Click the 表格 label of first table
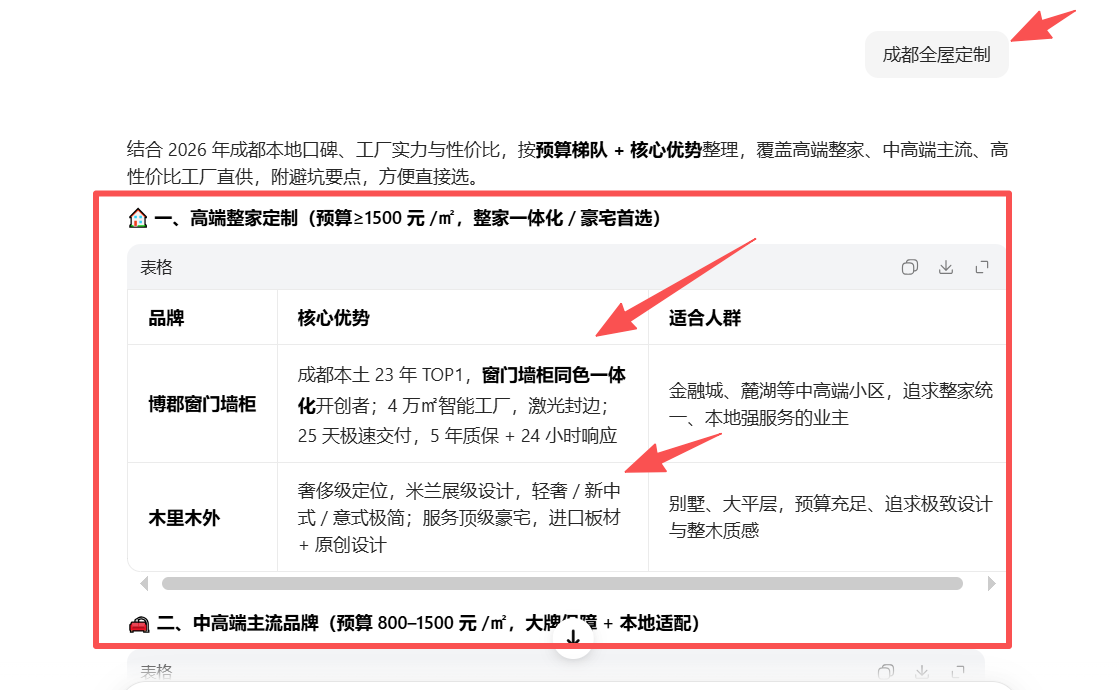The width and height of the screenshot is (1119, 690). (156, 267)
